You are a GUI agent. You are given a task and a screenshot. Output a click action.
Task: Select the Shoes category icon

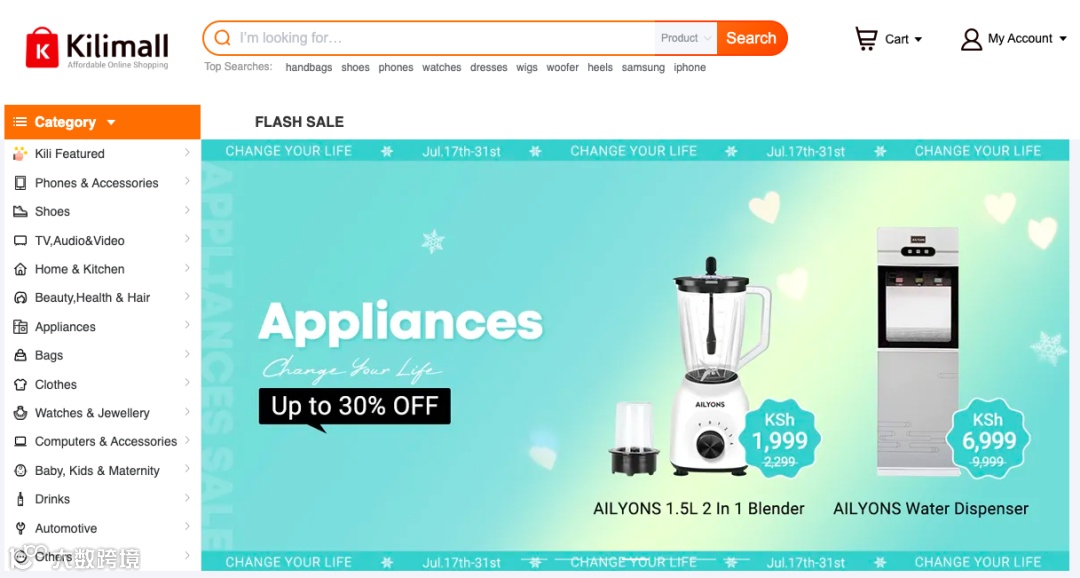[21, 211]
